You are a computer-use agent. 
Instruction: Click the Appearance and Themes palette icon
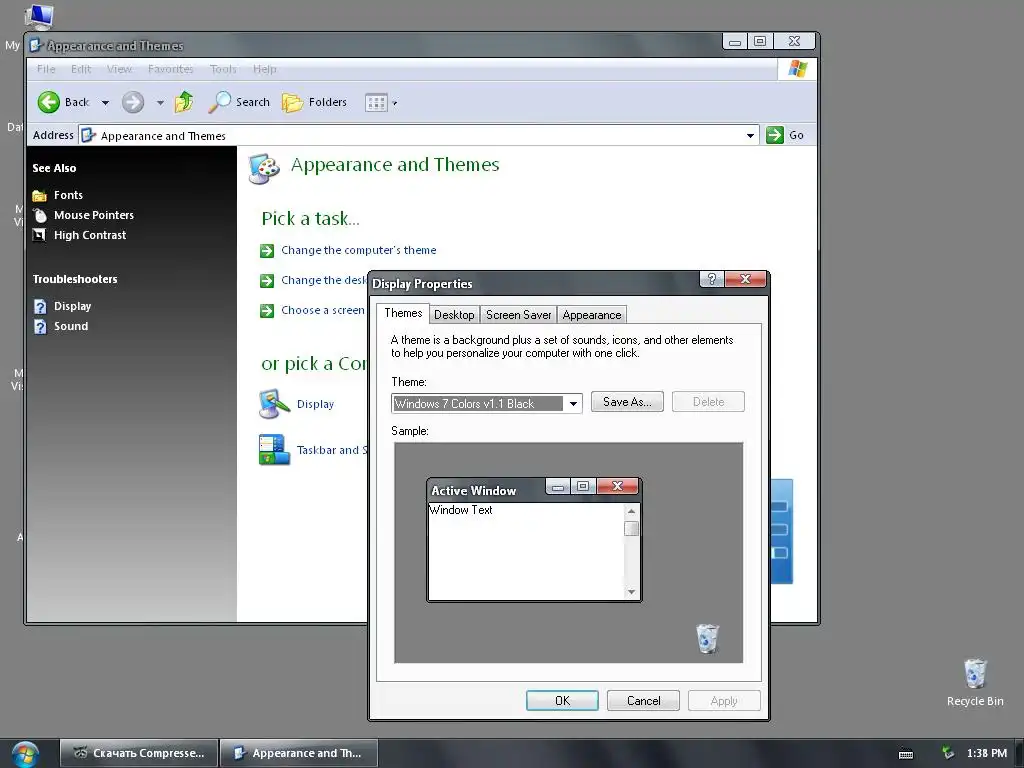tap(264, 169)
